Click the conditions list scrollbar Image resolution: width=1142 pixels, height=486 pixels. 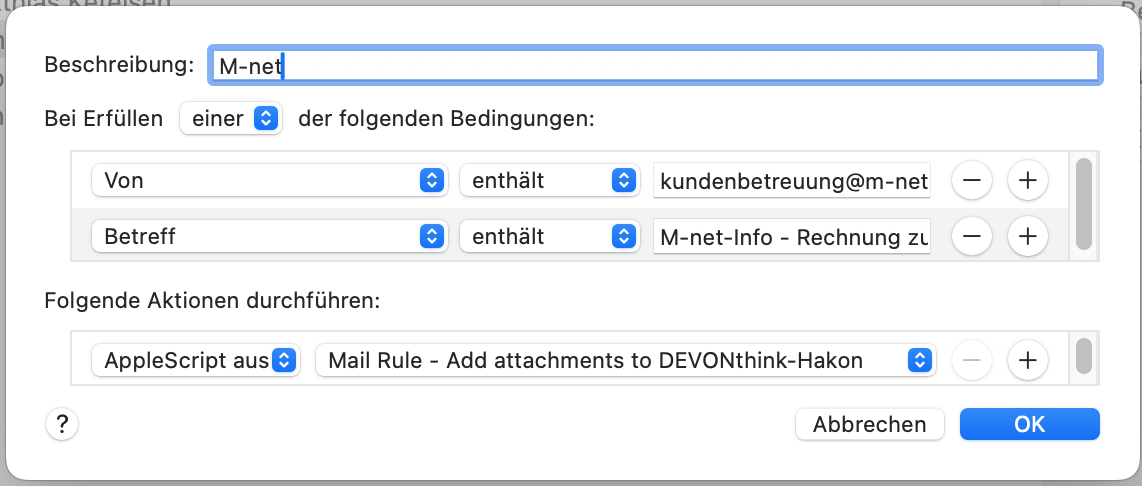tap(1083, 205)
